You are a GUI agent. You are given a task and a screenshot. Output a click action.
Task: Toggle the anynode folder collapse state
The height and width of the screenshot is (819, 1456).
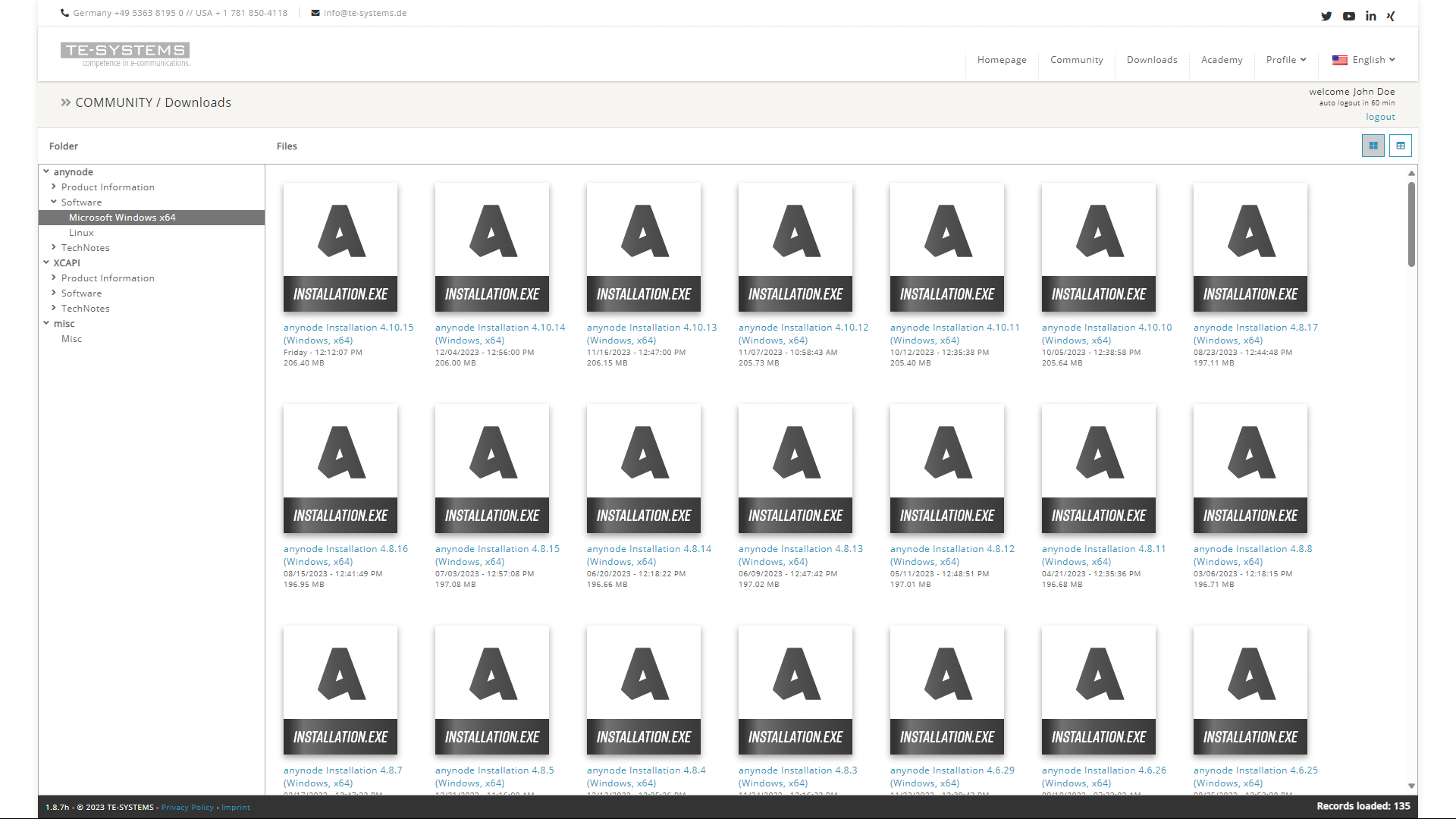[48, 171]
